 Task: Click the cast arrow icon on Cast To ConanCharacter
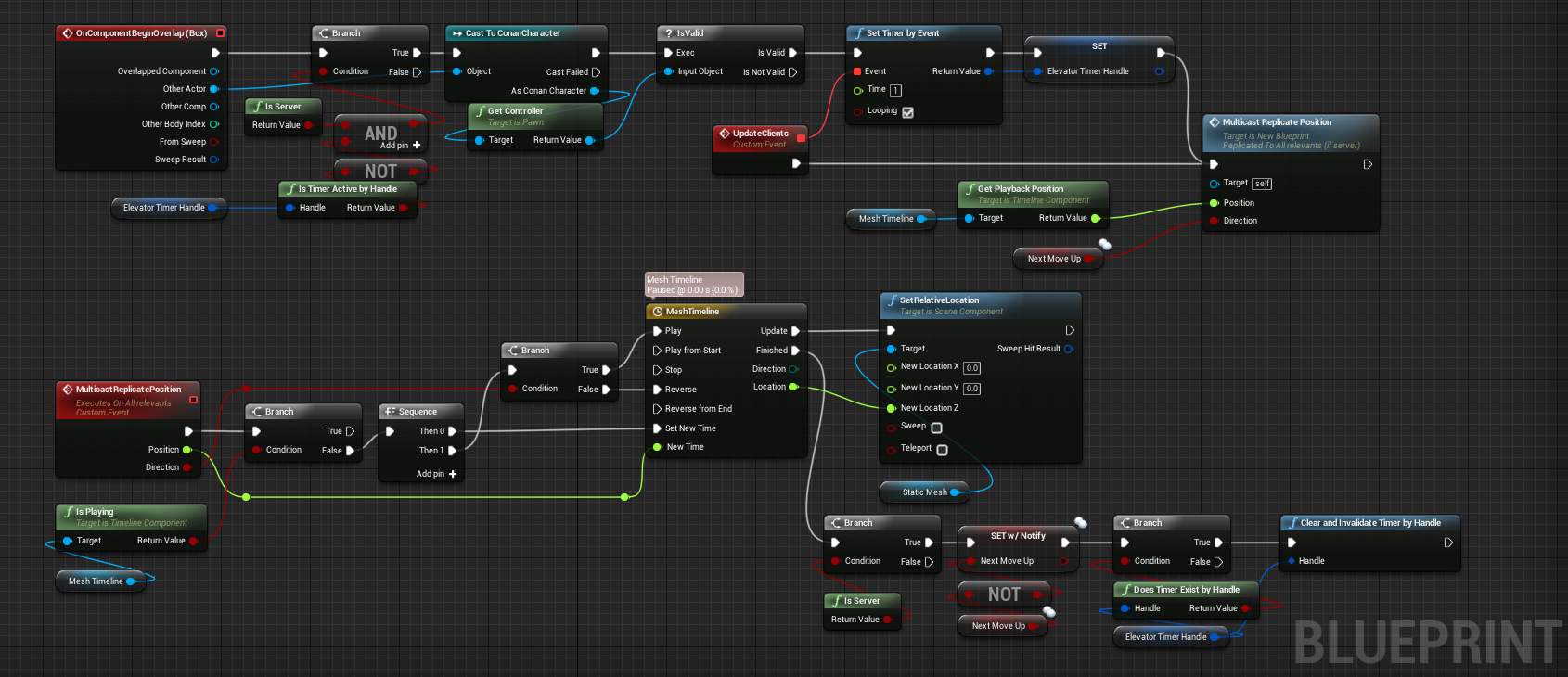[457, 33]
